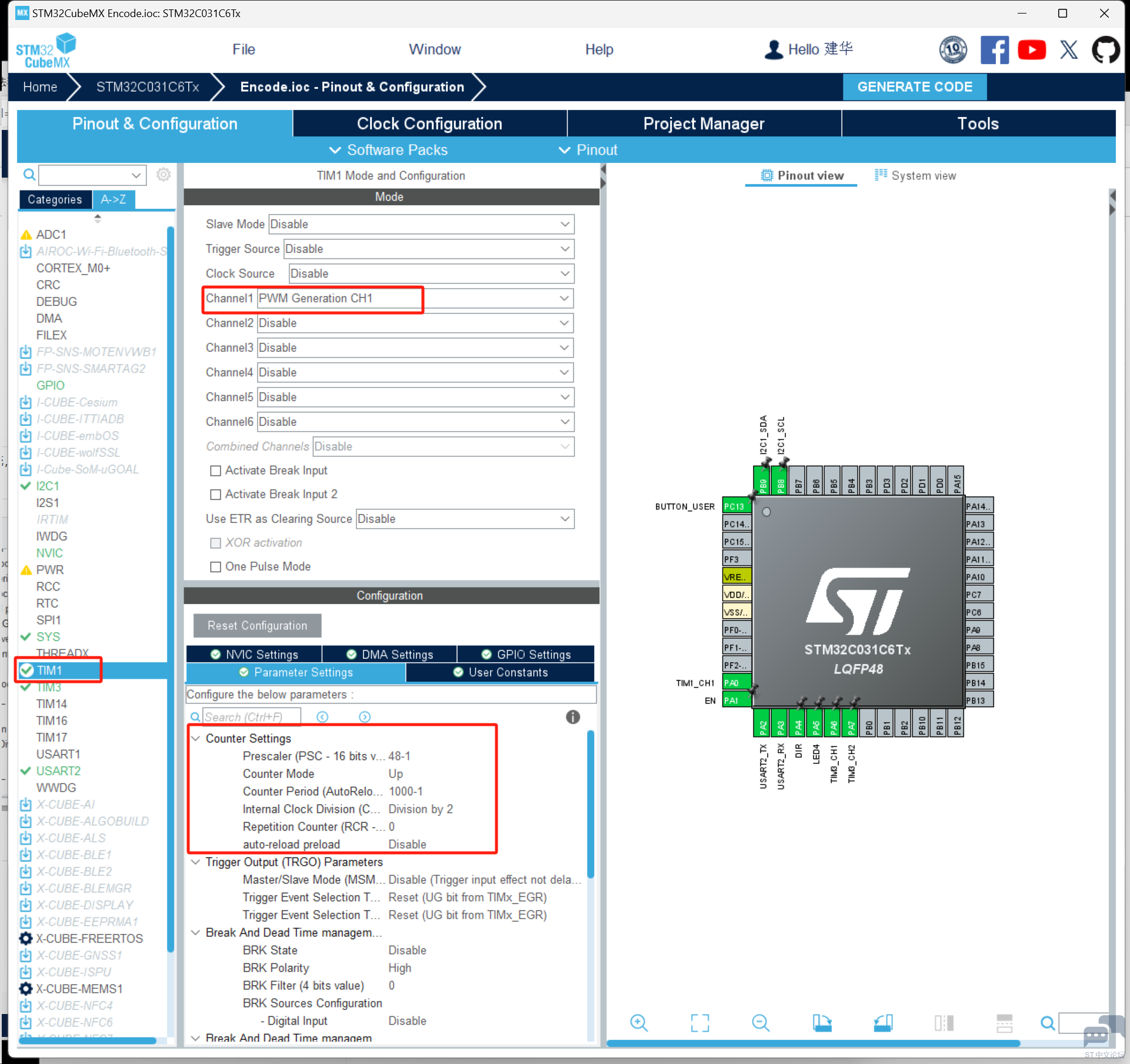Collapse the Trigger Output (TRGO) Parameters group

(195, 862)
